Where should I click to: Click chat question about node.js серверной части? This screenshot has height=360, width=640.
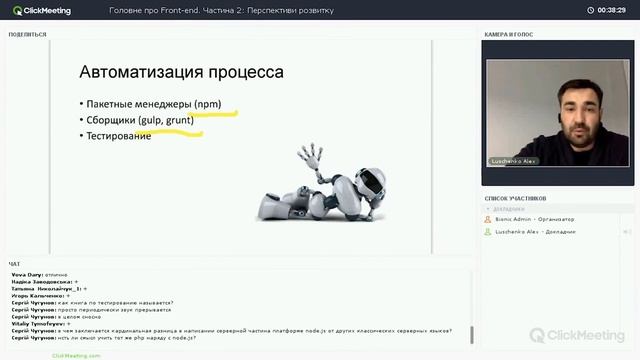click(x=232, y=331)
